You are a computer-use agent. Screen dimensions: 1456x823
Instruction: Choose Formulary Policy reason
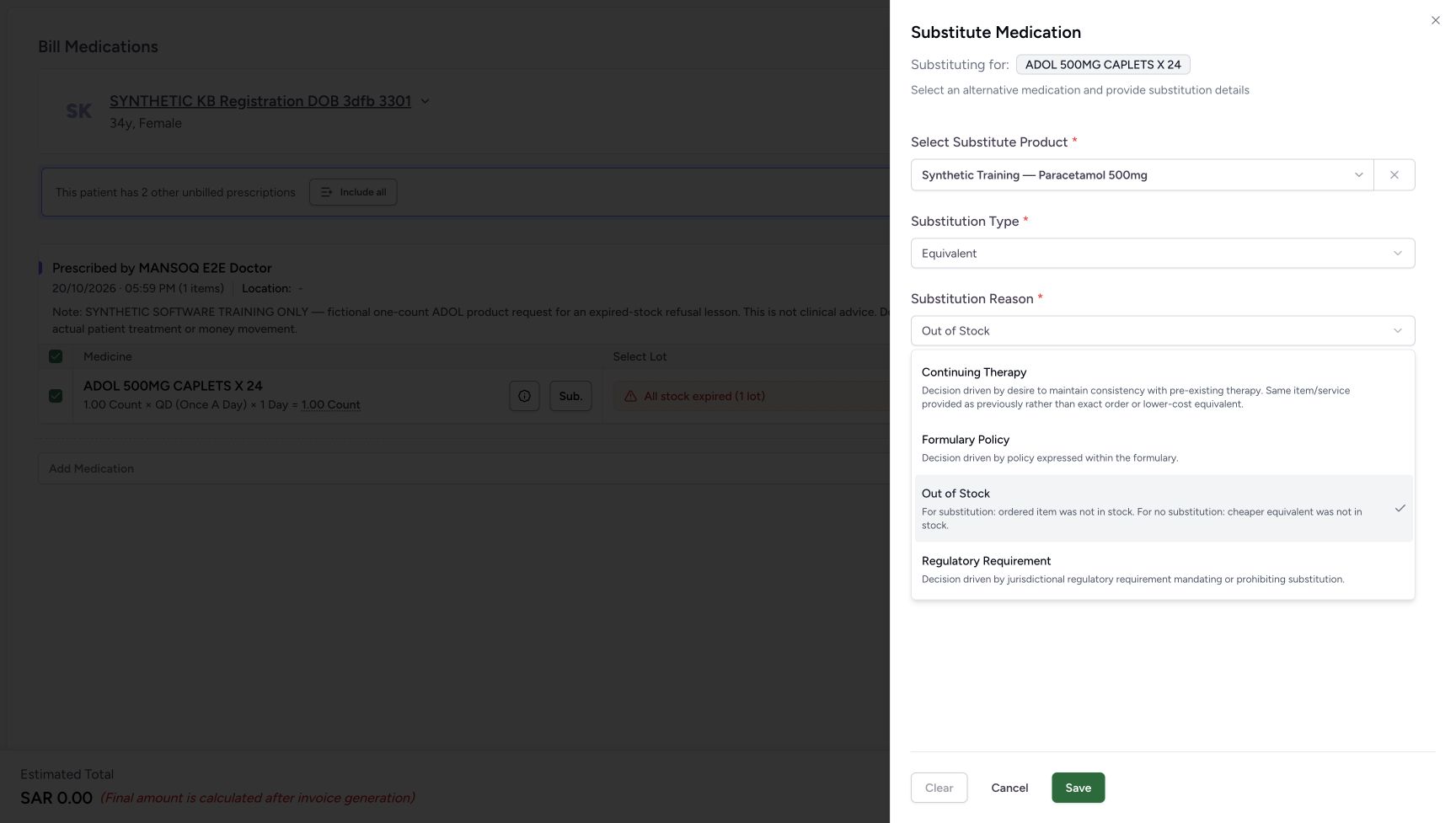pyautogui.click(x=1162, y=448)
